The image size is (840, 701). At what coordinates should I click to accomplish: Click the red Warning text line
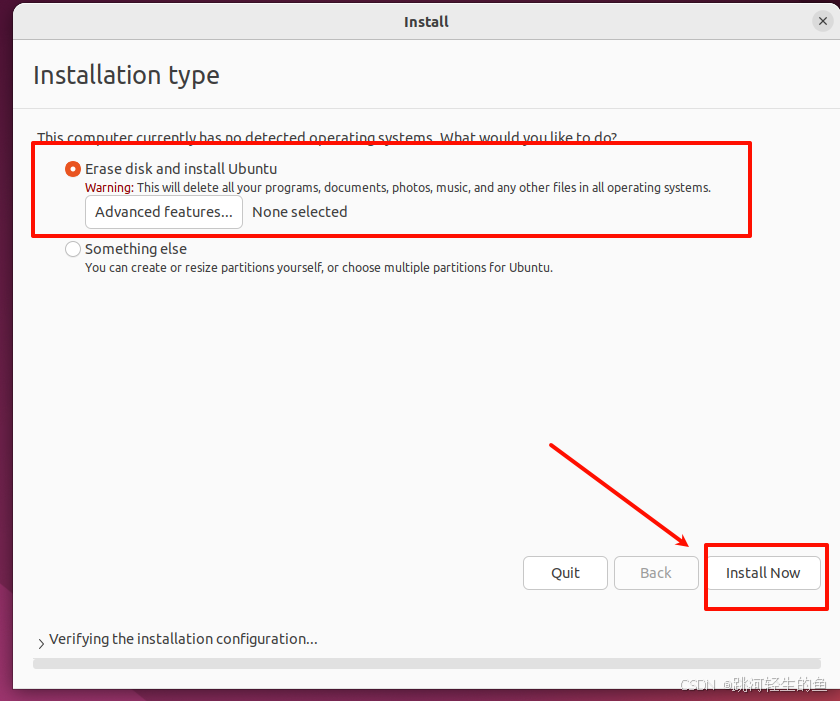[398, 188]
